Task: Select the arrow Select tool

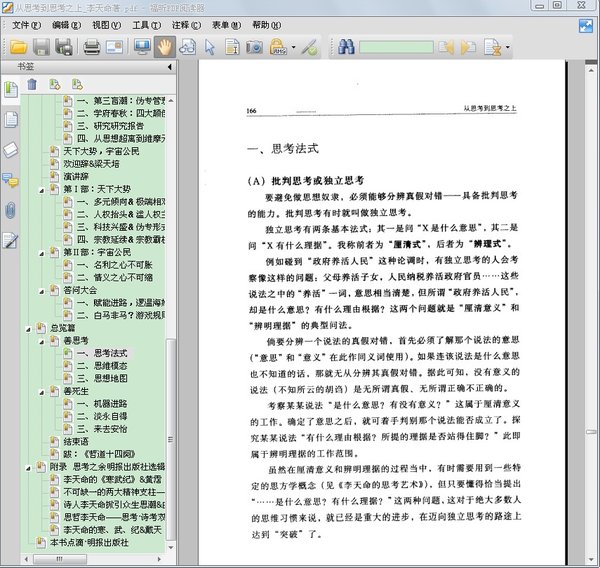Action: pos(209,46)
